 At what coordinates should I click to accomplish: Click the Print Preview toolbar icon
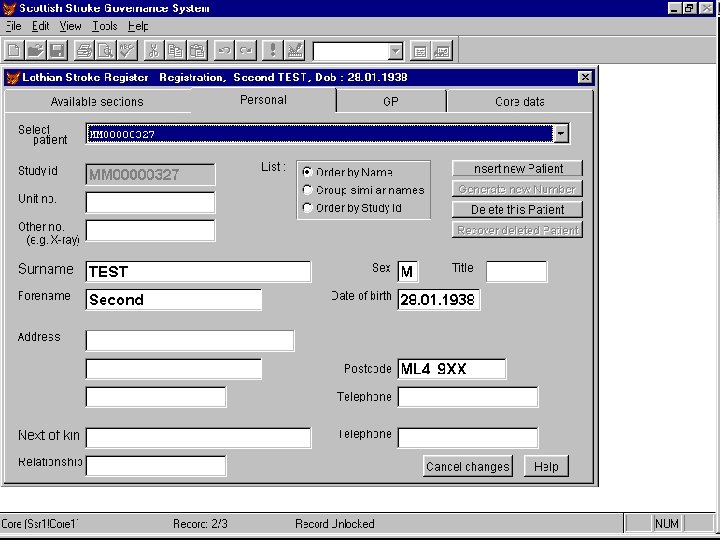click(x=106, y=50)
